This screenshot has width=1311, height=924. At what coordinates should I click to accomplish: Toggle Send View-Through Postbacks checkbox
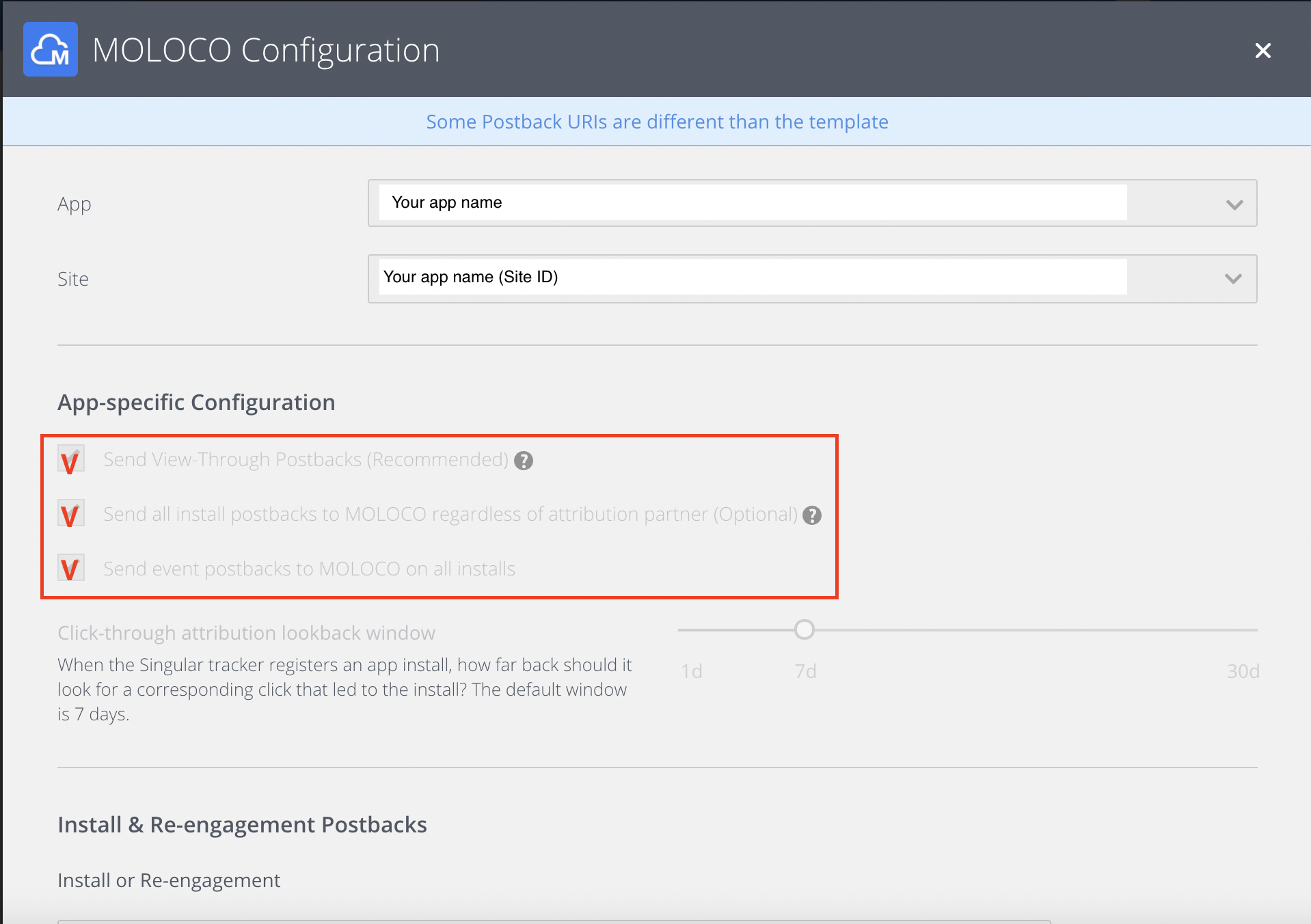71,460
